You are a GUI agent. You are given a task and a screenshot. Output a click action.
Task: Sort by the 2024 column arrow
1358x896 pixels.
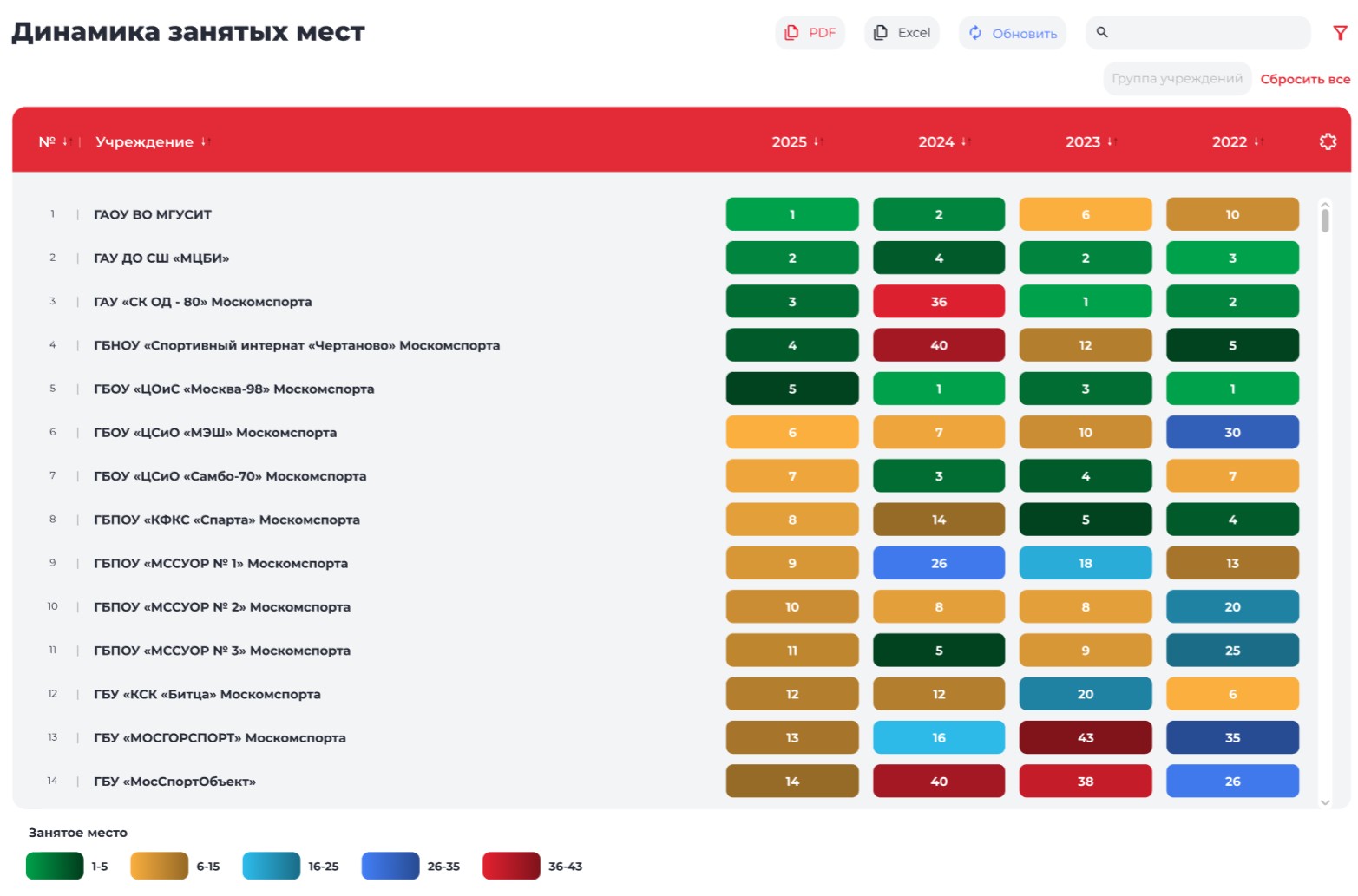(963, 141)
